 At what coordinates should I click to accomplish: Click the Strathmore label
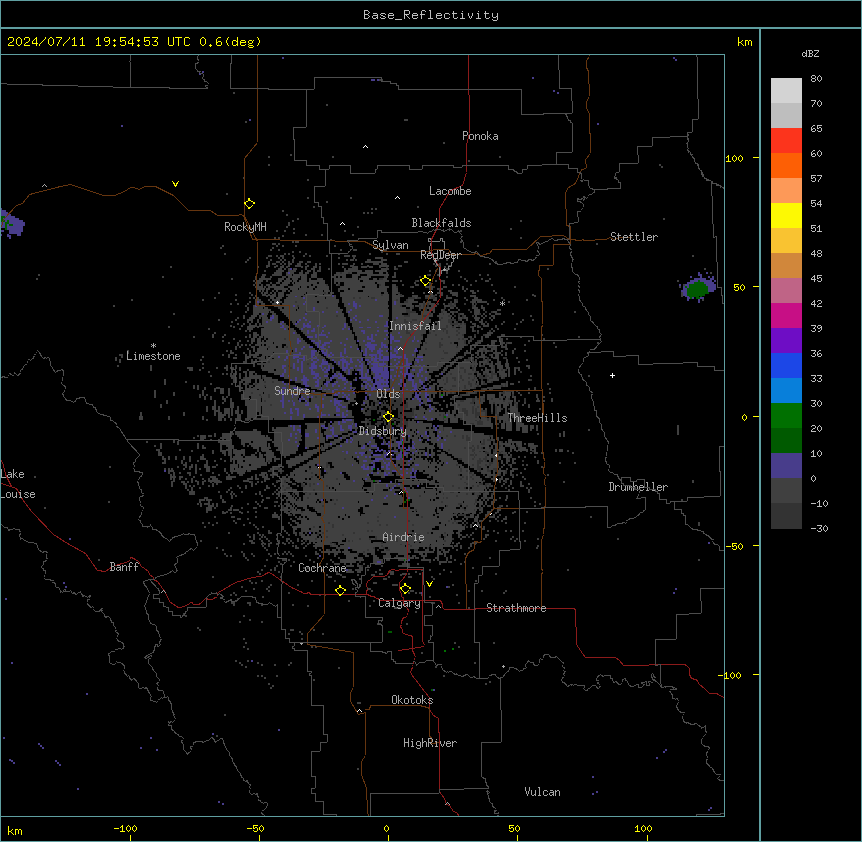coord(516,608)
